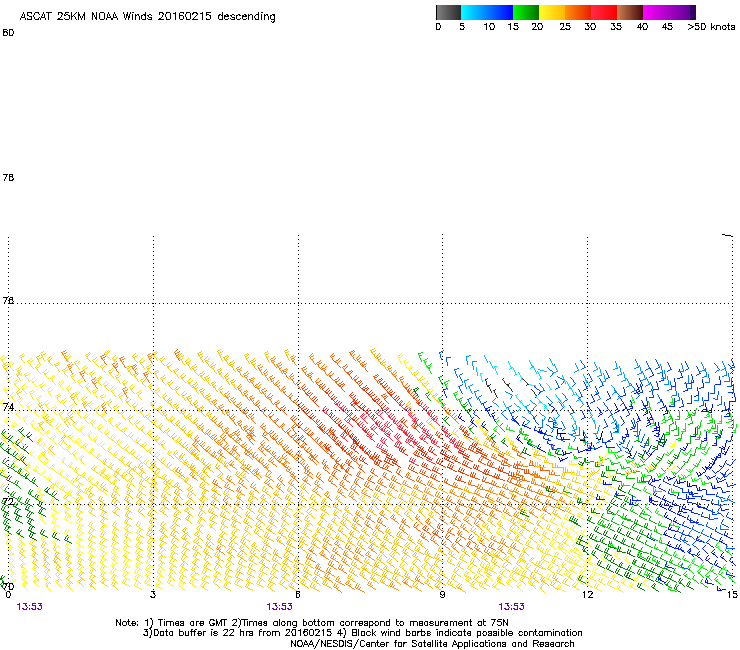Select the green 15-20 knots color band
This screenshot has width=740, height=650.
(527, 12)
